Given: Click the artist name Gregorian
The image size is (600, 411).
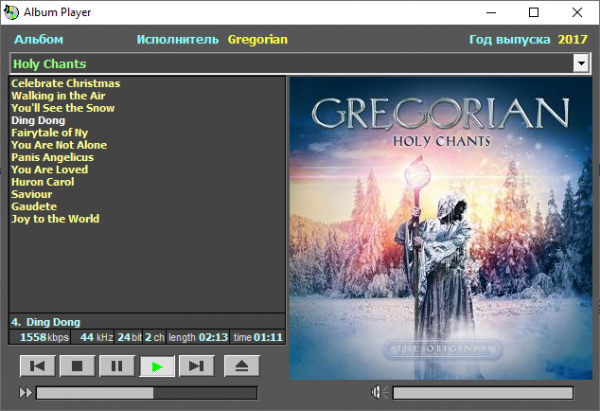Looking at the screenshot, I should point(258,39).
